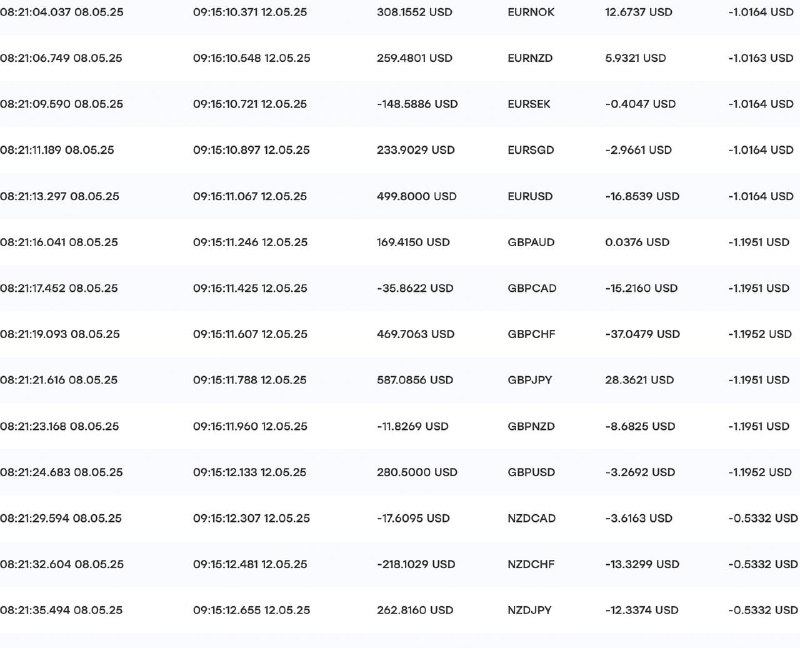Click the NZDCAD symbol cell

point(531,518)
